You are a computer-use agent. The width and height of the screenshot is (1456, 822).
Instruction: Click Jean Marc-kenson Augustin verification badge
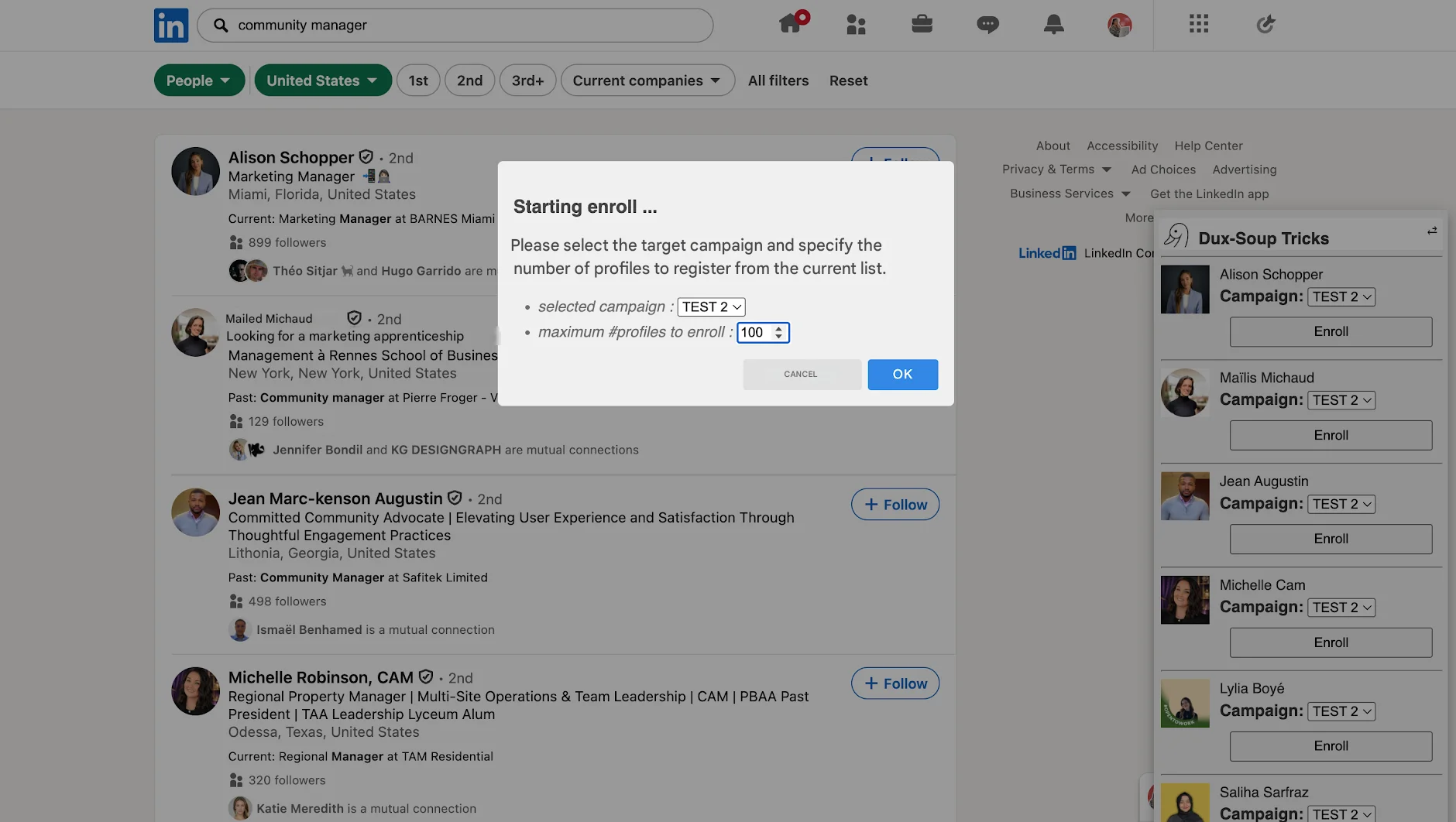coord(455,498)
